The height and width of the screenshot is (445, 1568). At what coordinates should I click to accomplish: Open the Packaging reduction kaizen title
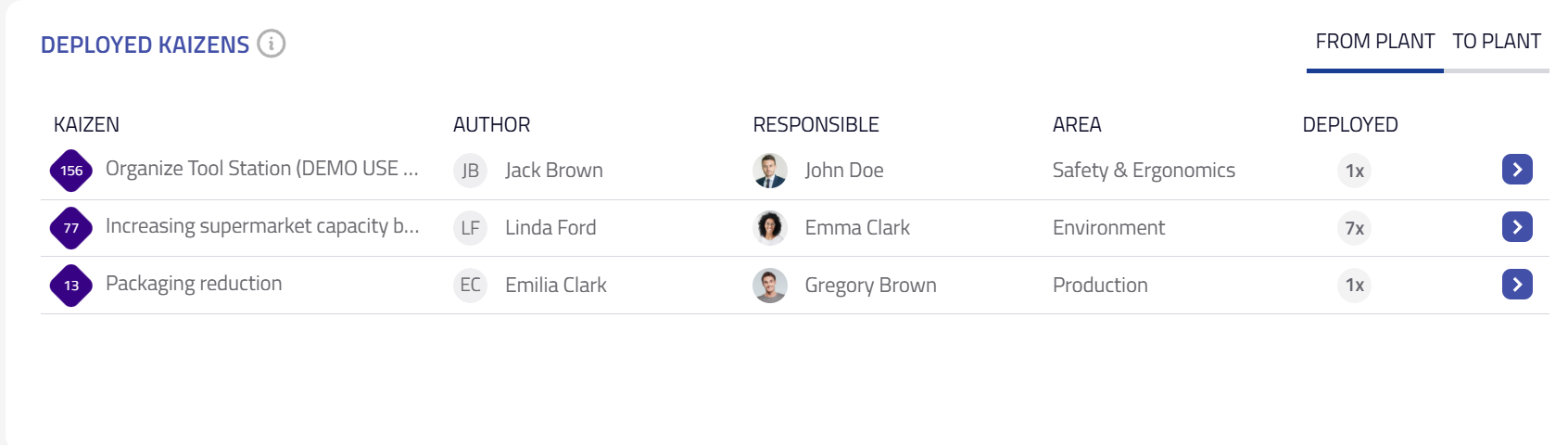(194, 284)
